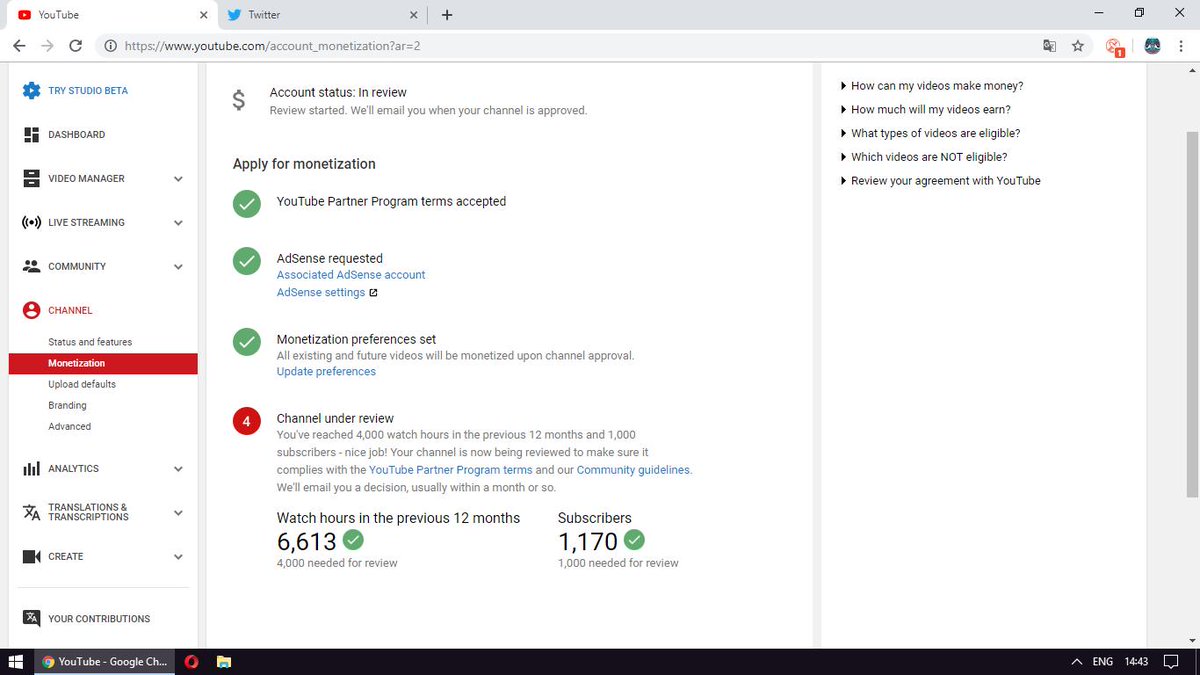Screen dimensions: 1200x675
Task: Reload the page with refresh icon
Action: [x=76, y=46]
